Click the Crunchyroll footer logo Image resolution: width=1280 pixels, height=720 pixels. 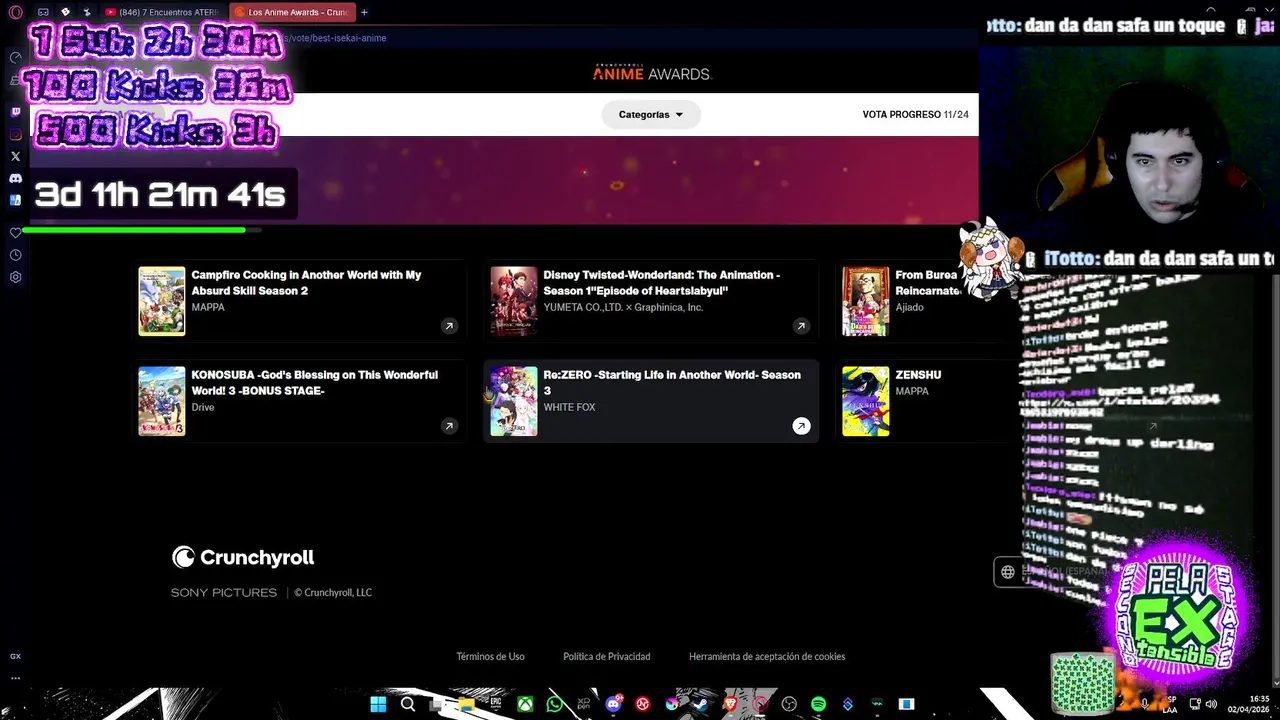tap(243, 557)
